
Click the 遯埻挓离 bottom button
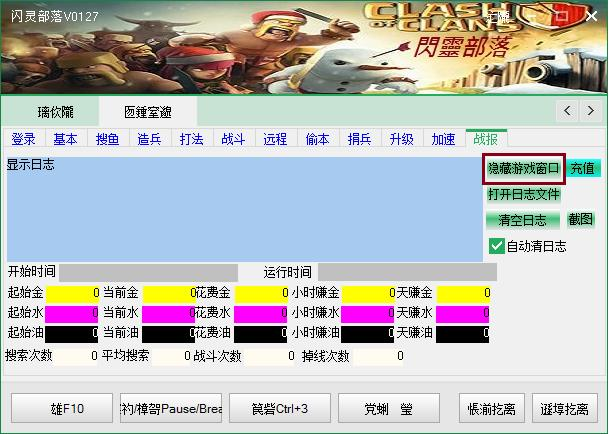pyautogui.click(x=565, y=408)
